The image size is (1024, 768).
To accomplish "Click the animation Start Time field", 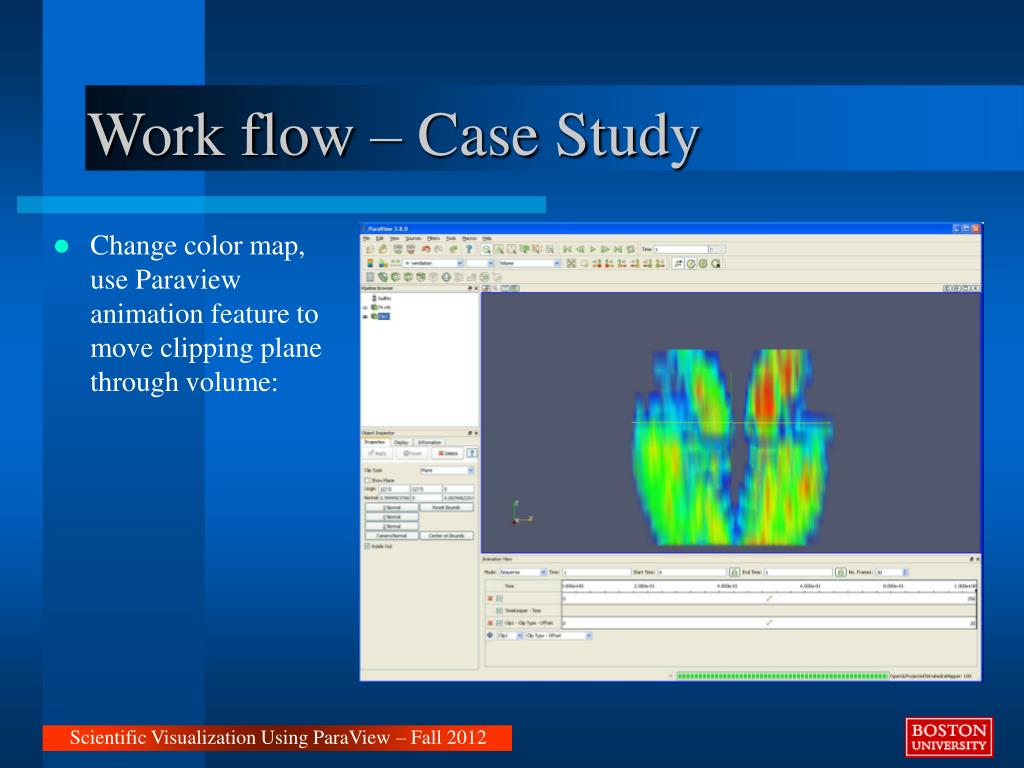I will coord(692,572).
